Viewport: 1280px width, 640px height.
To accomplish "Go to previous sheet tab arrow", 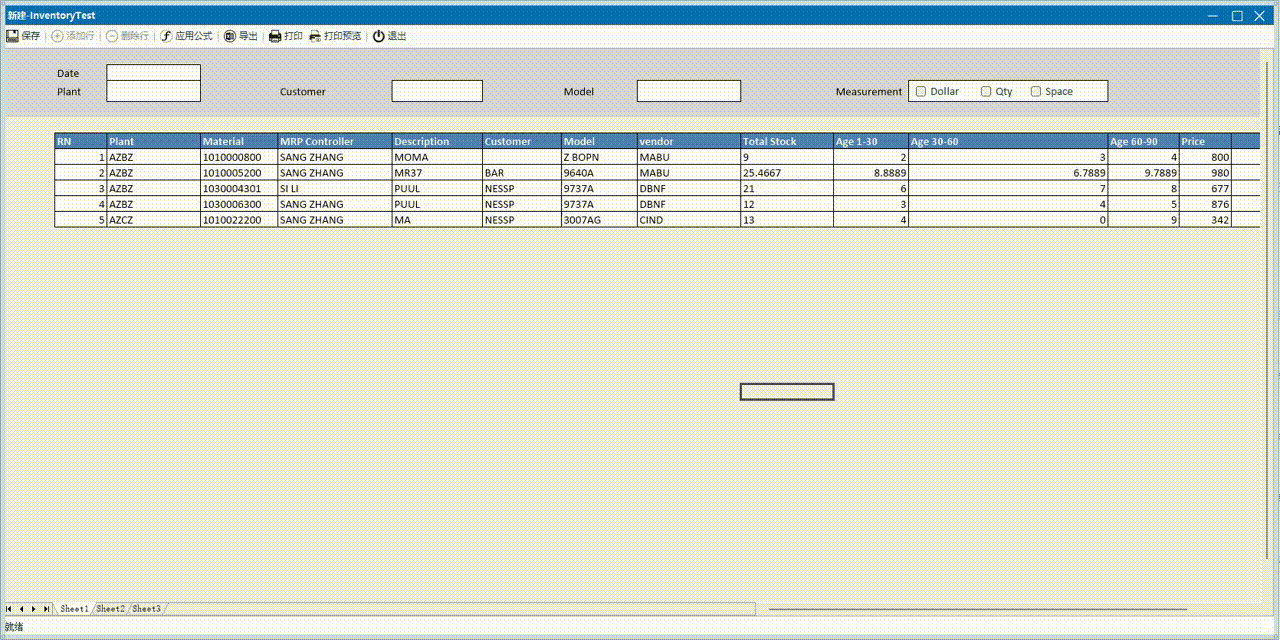I will click(21, 609).
